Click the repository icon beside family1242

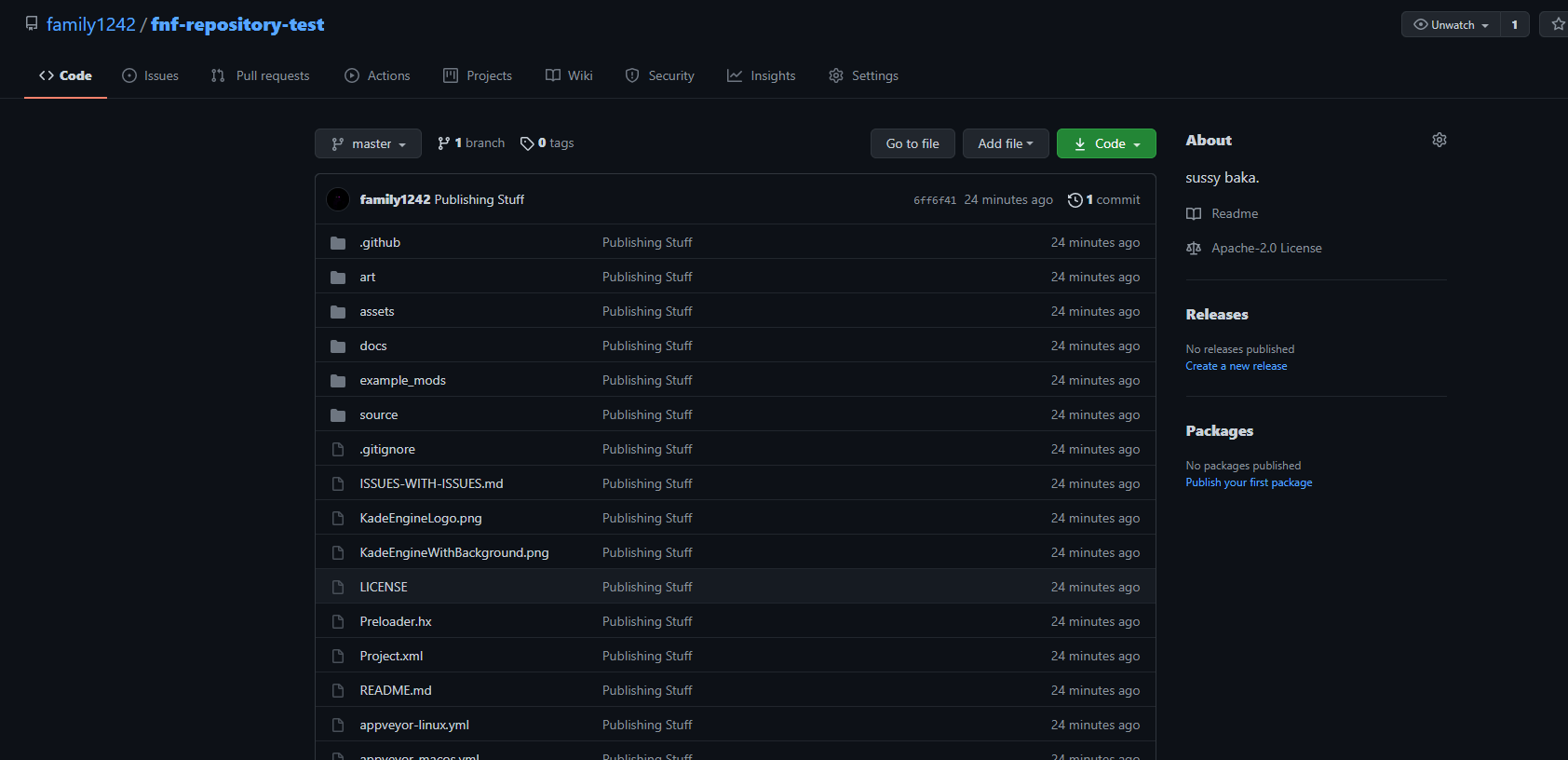pyautogui.click(x=32, y=24)
